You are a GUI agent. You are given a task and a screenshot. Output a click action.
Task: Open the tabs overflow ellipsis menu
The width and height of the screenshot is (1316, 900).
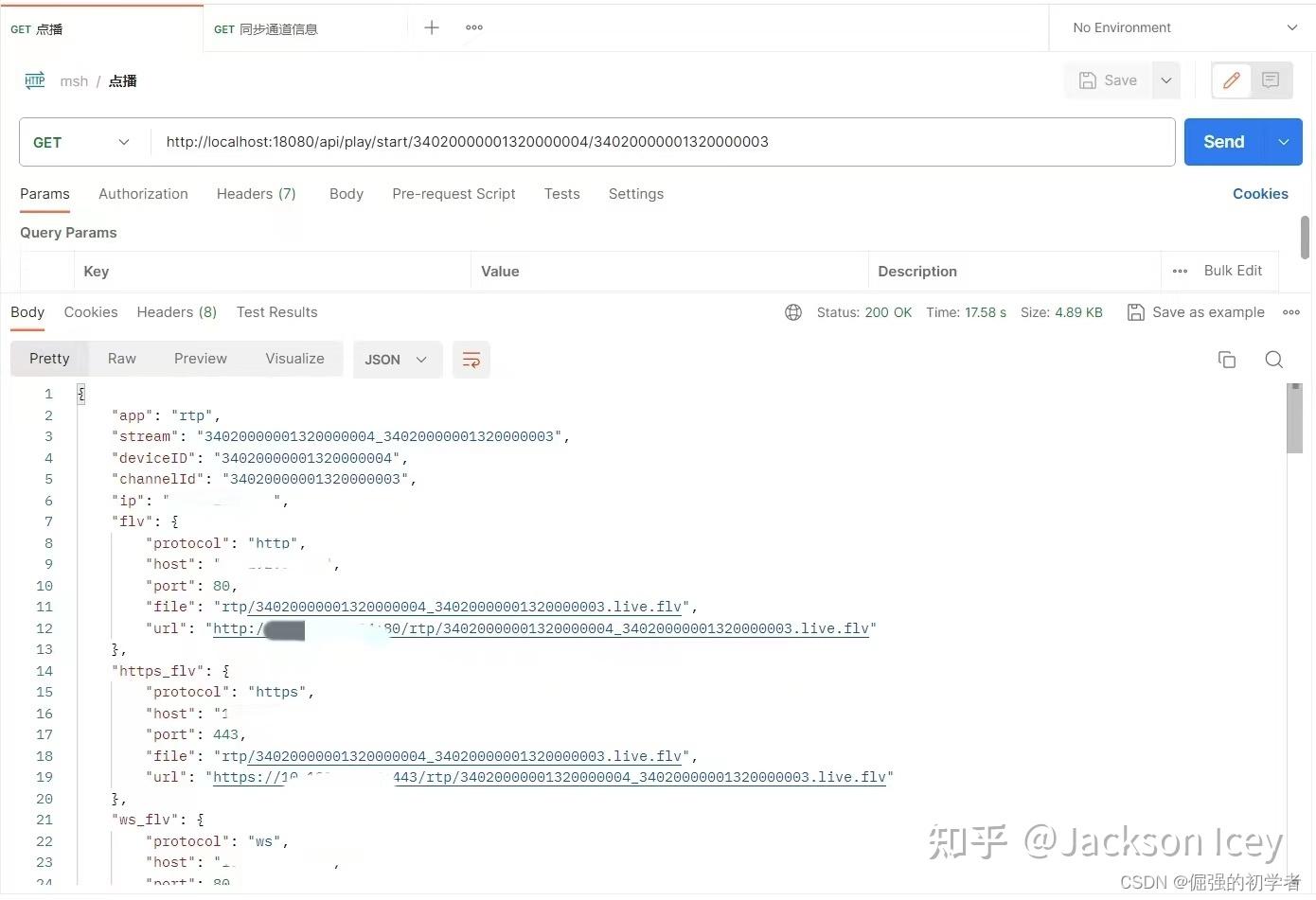(473, 27)
